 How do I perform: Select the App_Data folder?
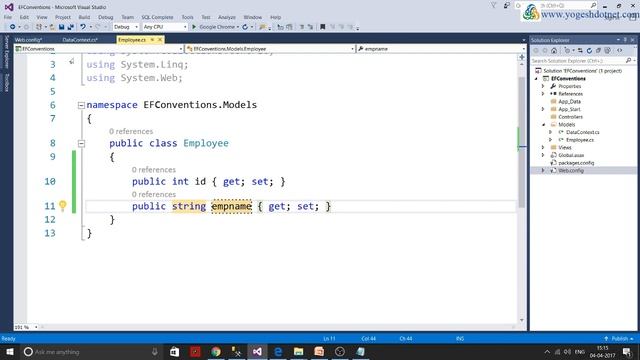(x=569, y=102)
